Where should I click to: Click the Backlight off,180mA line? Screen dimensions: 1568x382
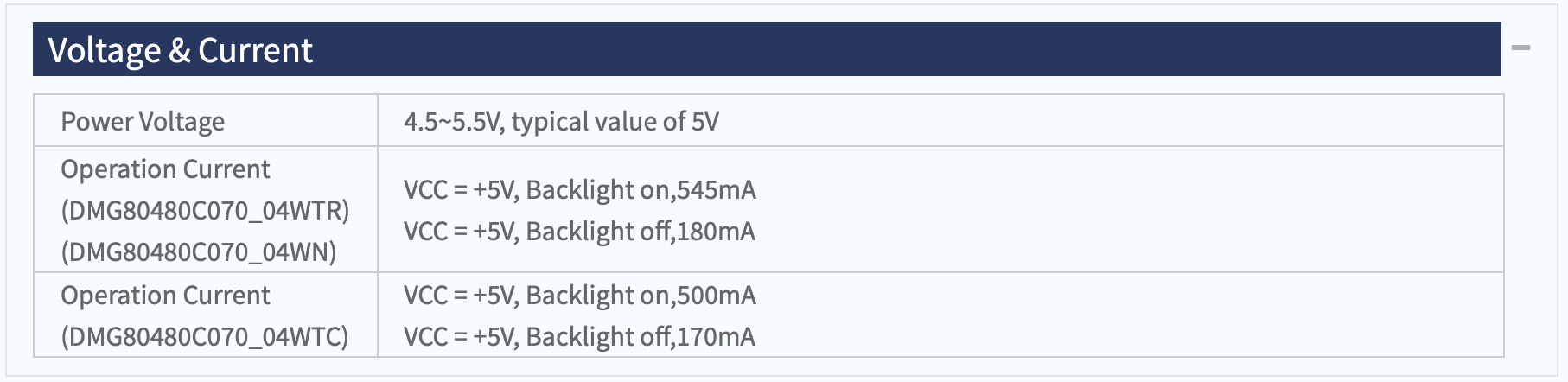pyautogui.click(x=579, y=232)
